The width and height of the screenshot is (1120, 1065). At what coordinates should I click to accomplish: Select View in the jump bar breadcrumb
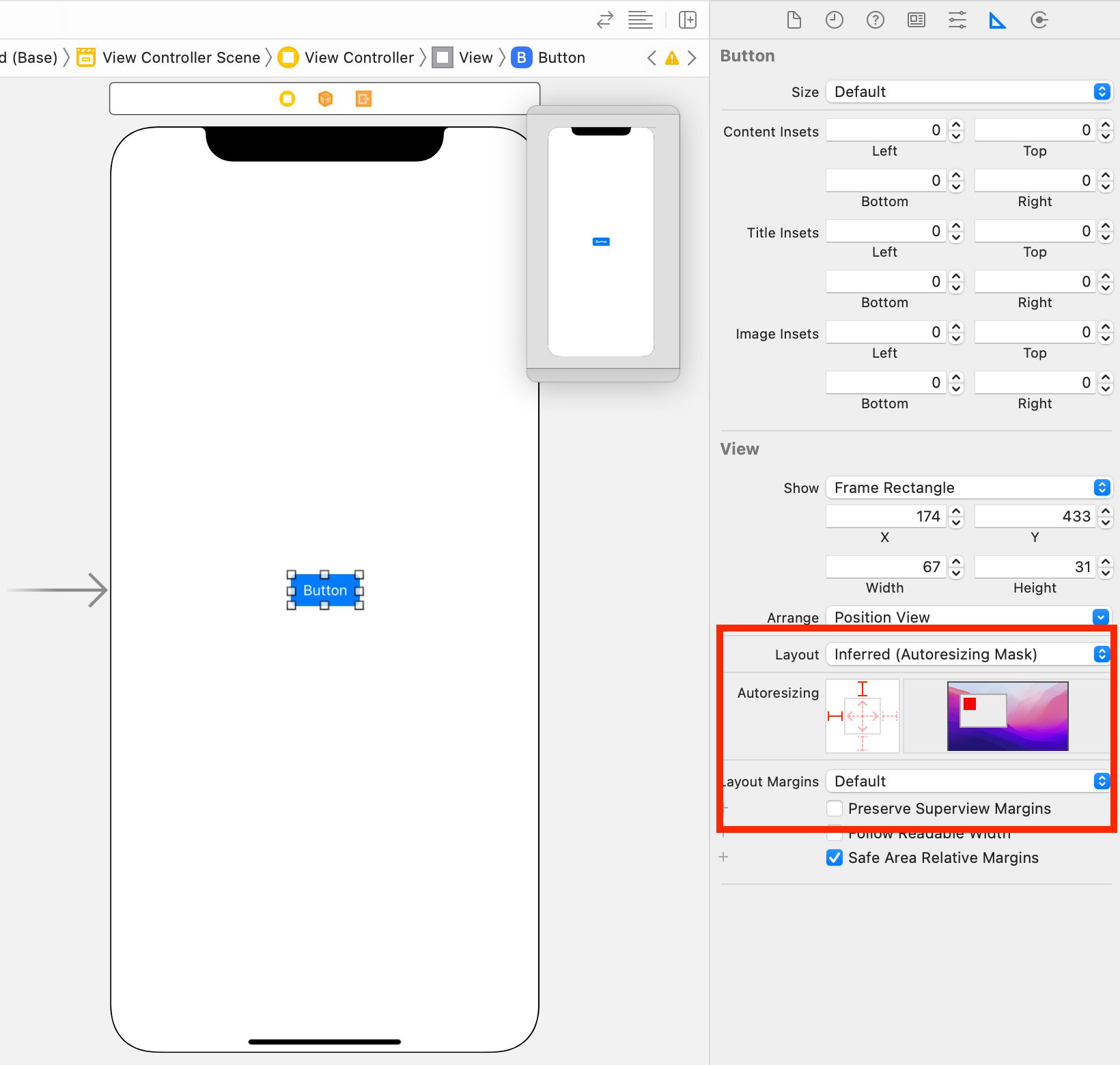pos(475,57)
